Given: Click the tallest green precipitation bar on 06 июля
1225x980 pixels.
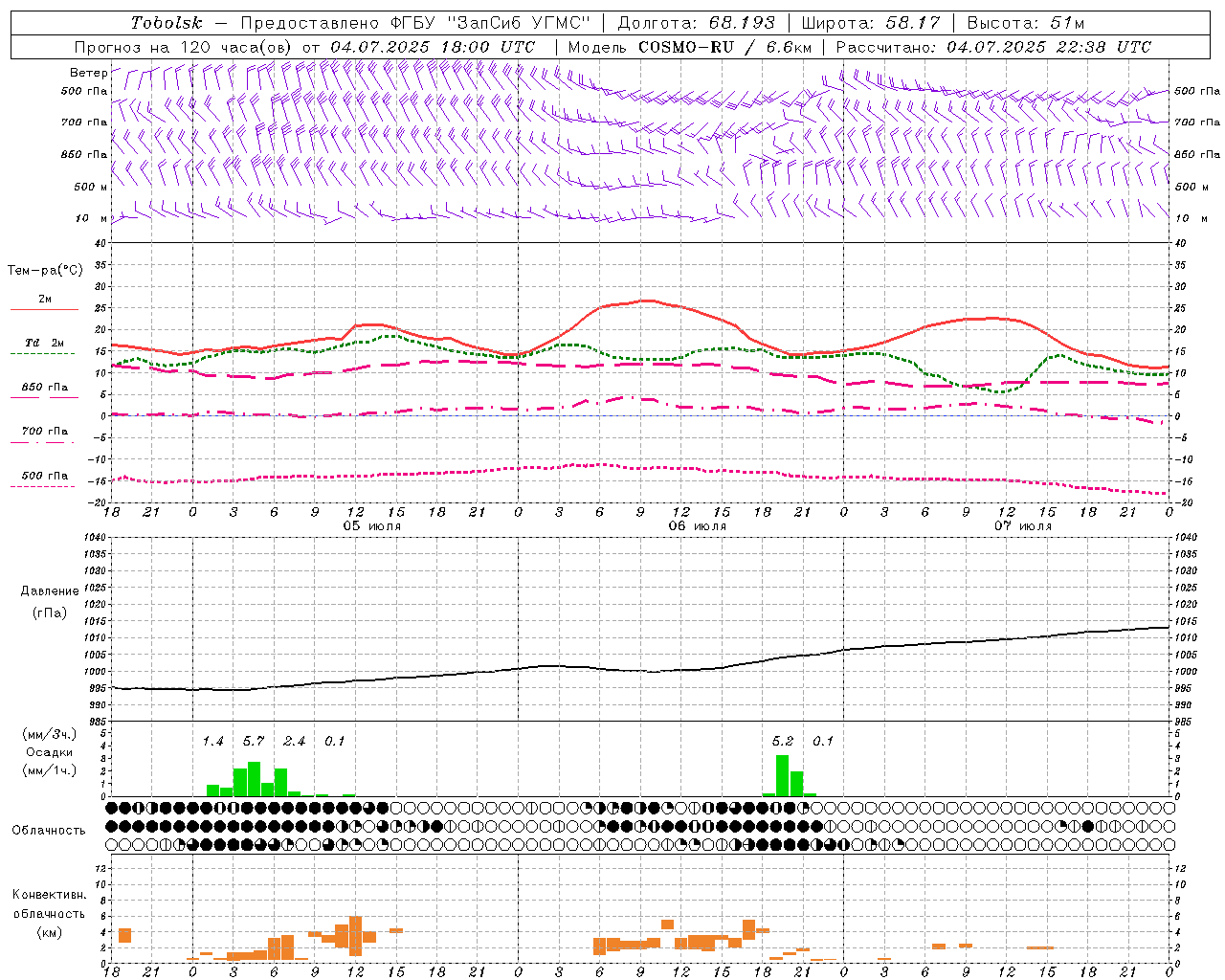Looking at the screenshot, I should pyautogui.click(x=782, y=776).
